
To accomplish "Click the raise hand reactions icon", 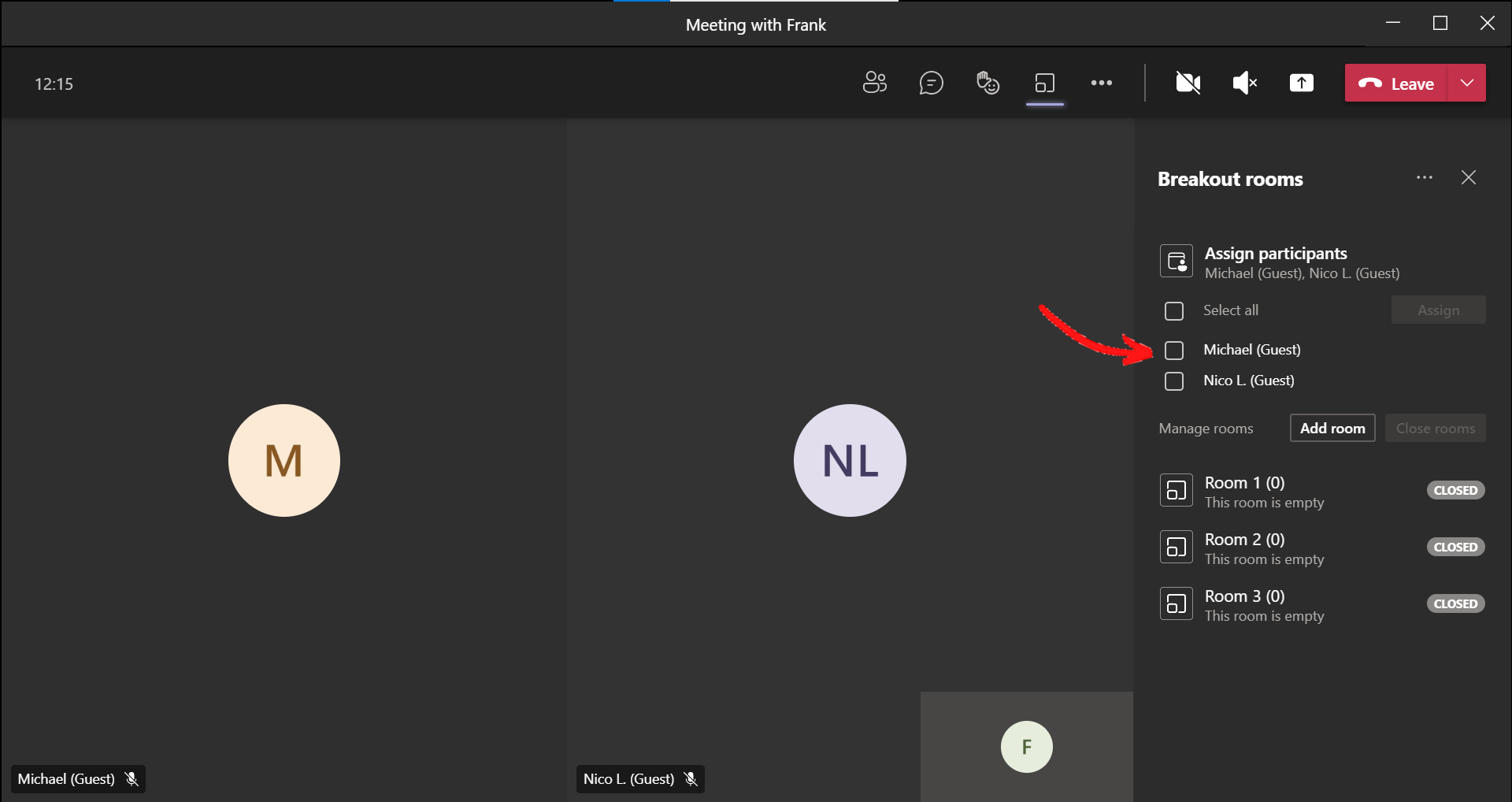I will pyautogui.click(x=988, y=83).
